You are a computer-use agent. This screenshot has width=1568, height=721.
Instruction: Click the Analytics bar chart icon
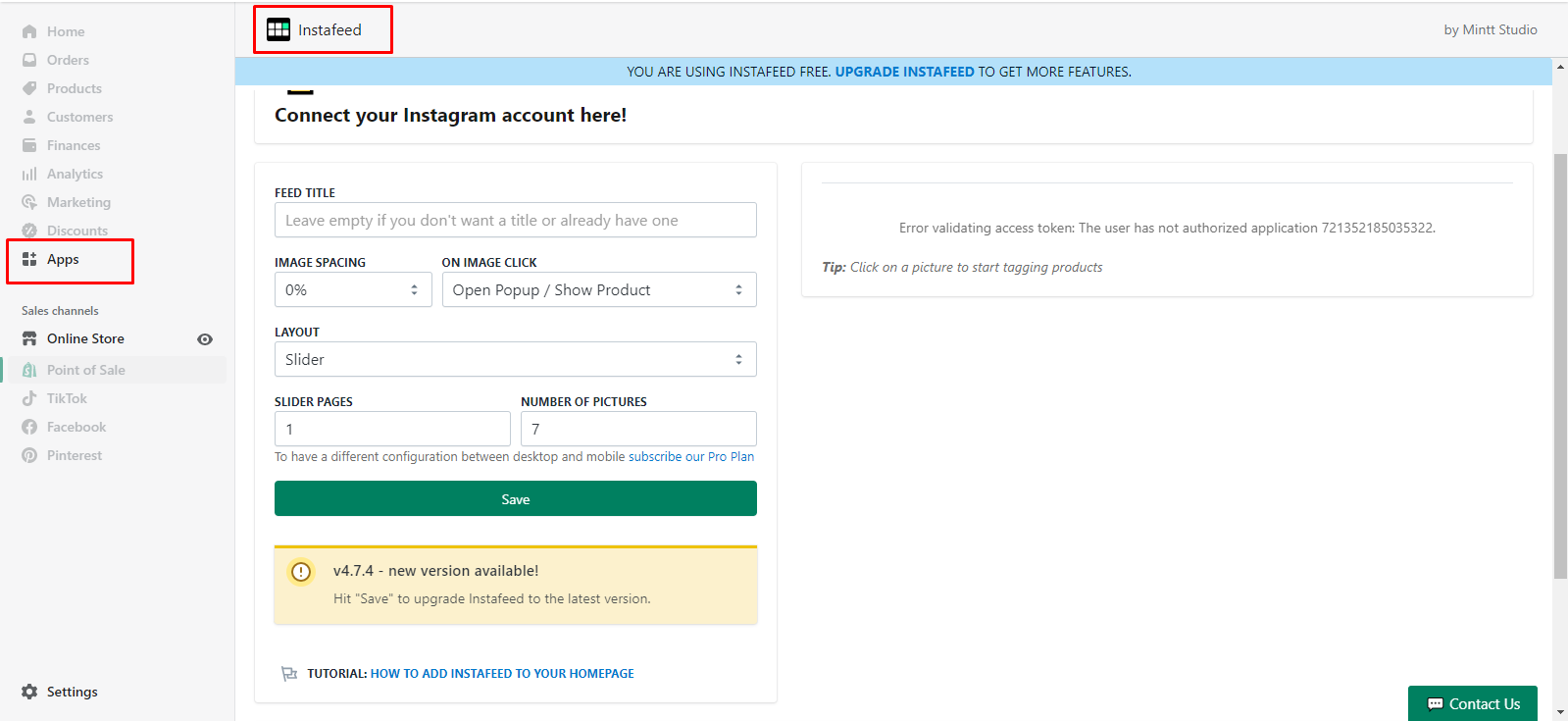pyautogui.click(x=29, y=174)
